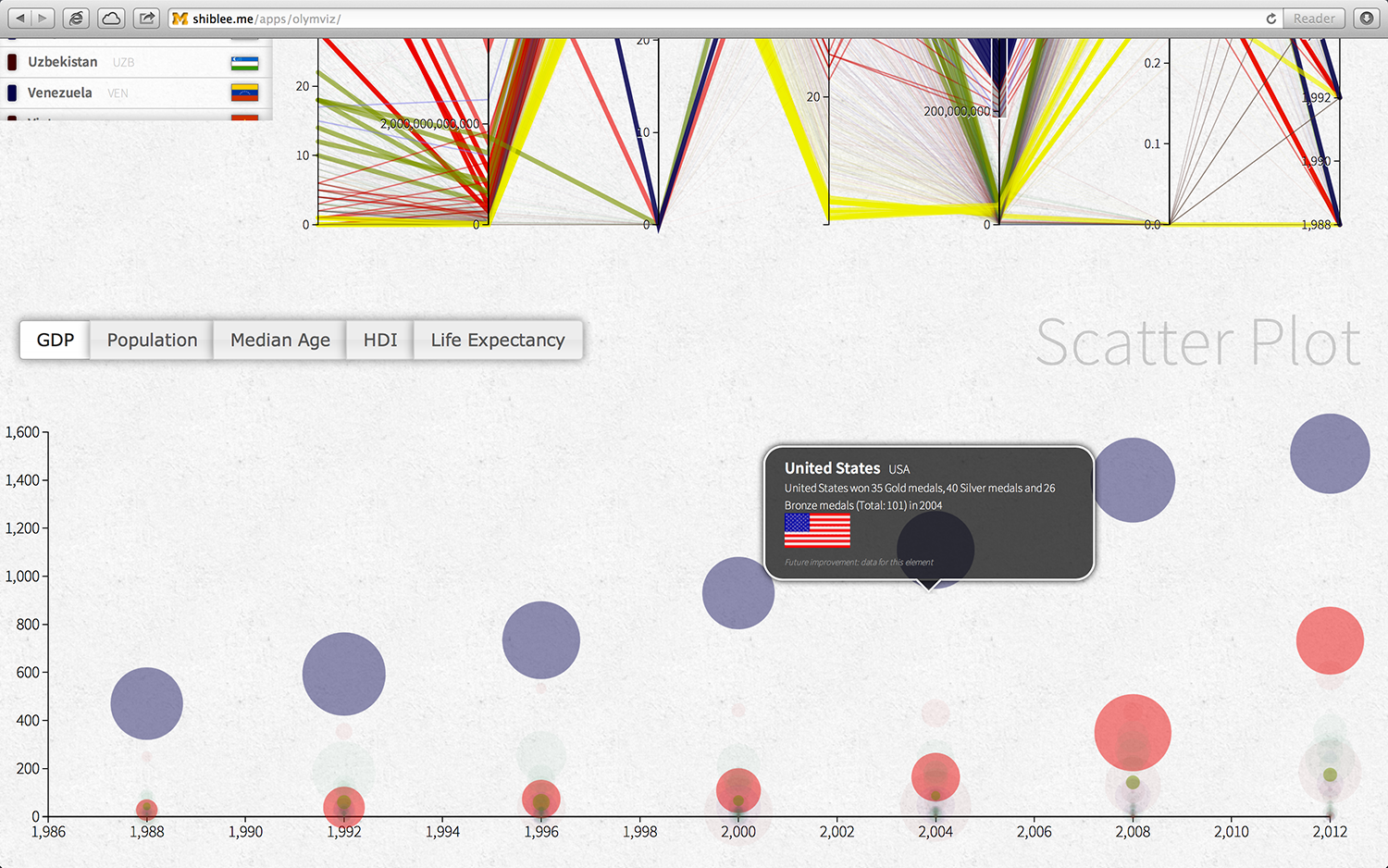The height and width of the screenshot is (868, 1388).
Task: Click the Reader button
Action: coord(1313,18)
